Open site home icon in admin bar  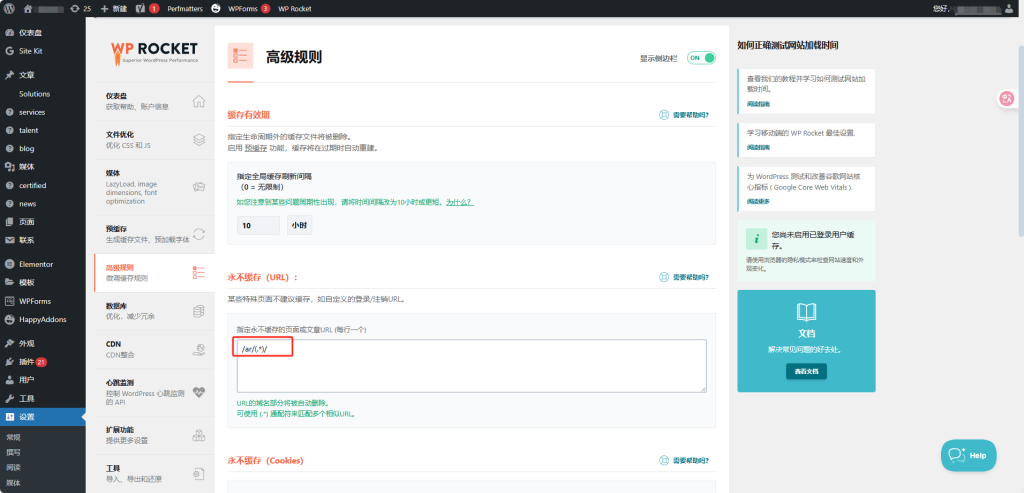pos(27,8)
